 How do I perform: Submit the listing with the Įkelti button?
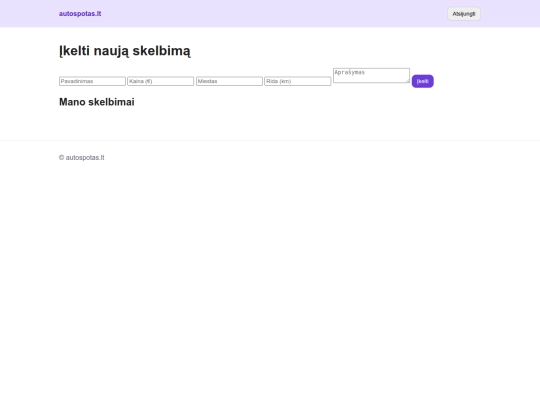[423, 81]
